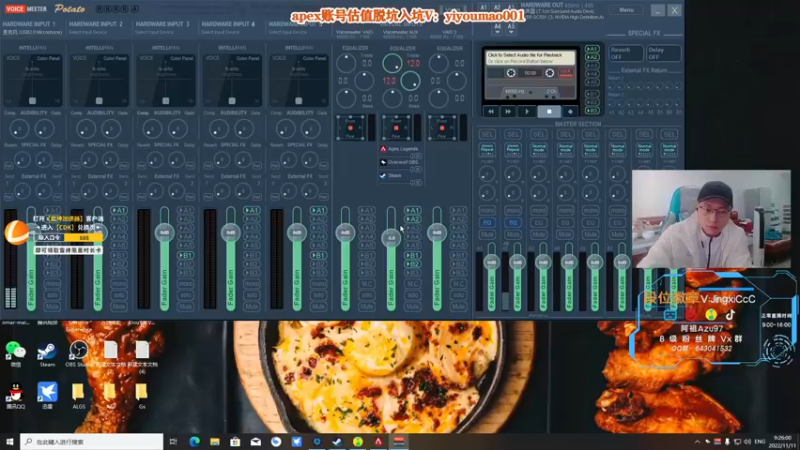Image resolution: width=800 pixels, height=450 pixels.
Task: Switch to Apex Legends red taskbar icon
Action: (x=378, y=441)
